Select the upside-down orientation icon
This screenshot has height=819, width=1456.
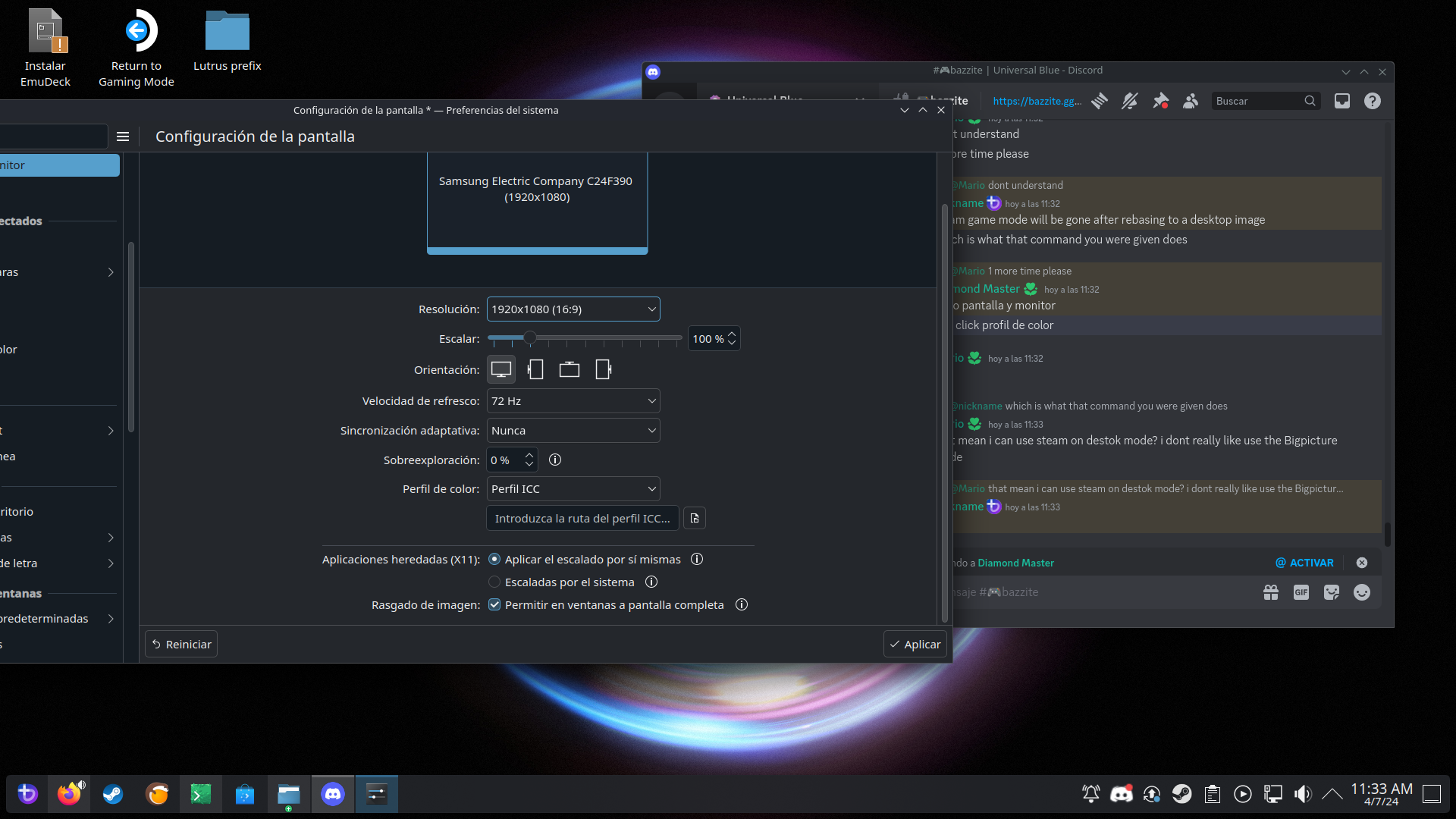pos(569,369)
